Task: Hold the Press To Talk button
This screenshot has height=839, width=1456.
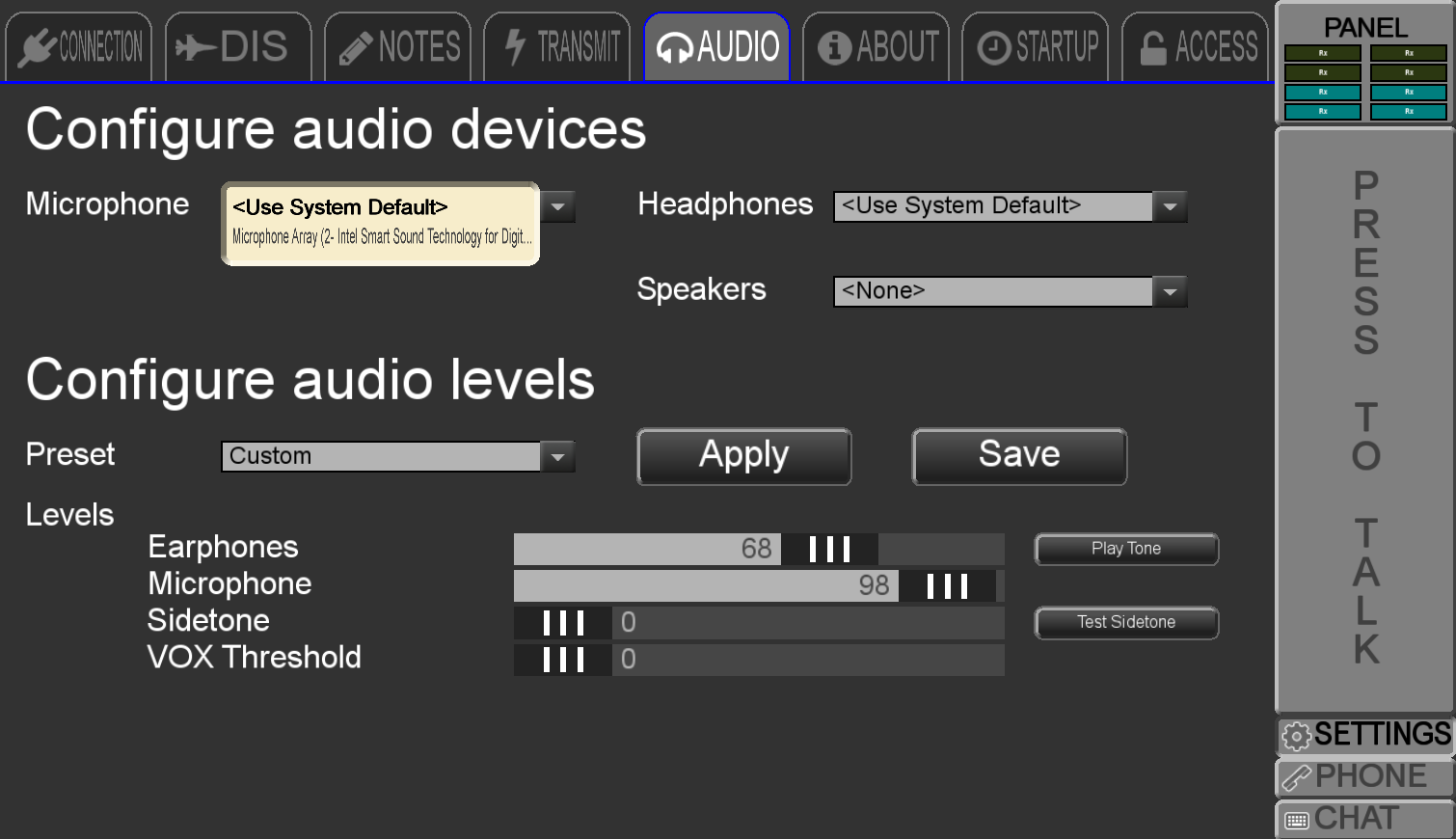Action: 1365,419
